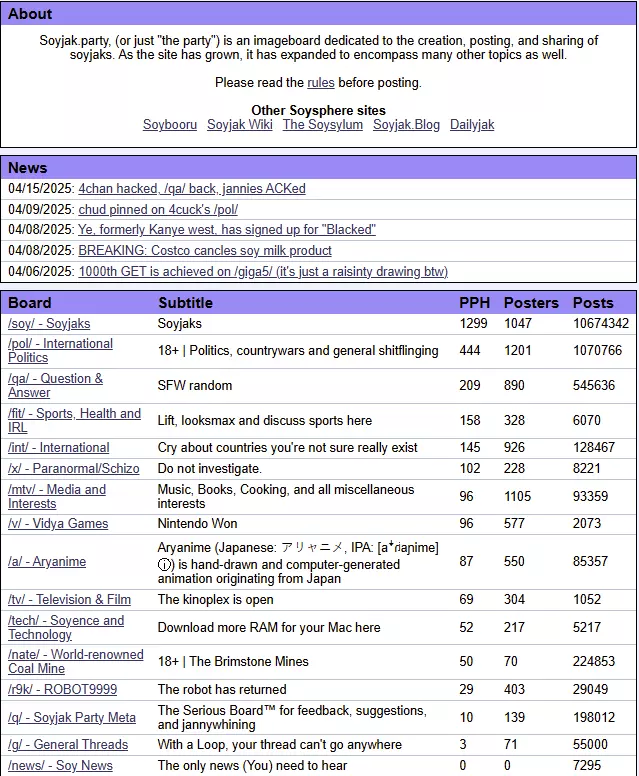Click the Subtitle column header

pos(185,303)
